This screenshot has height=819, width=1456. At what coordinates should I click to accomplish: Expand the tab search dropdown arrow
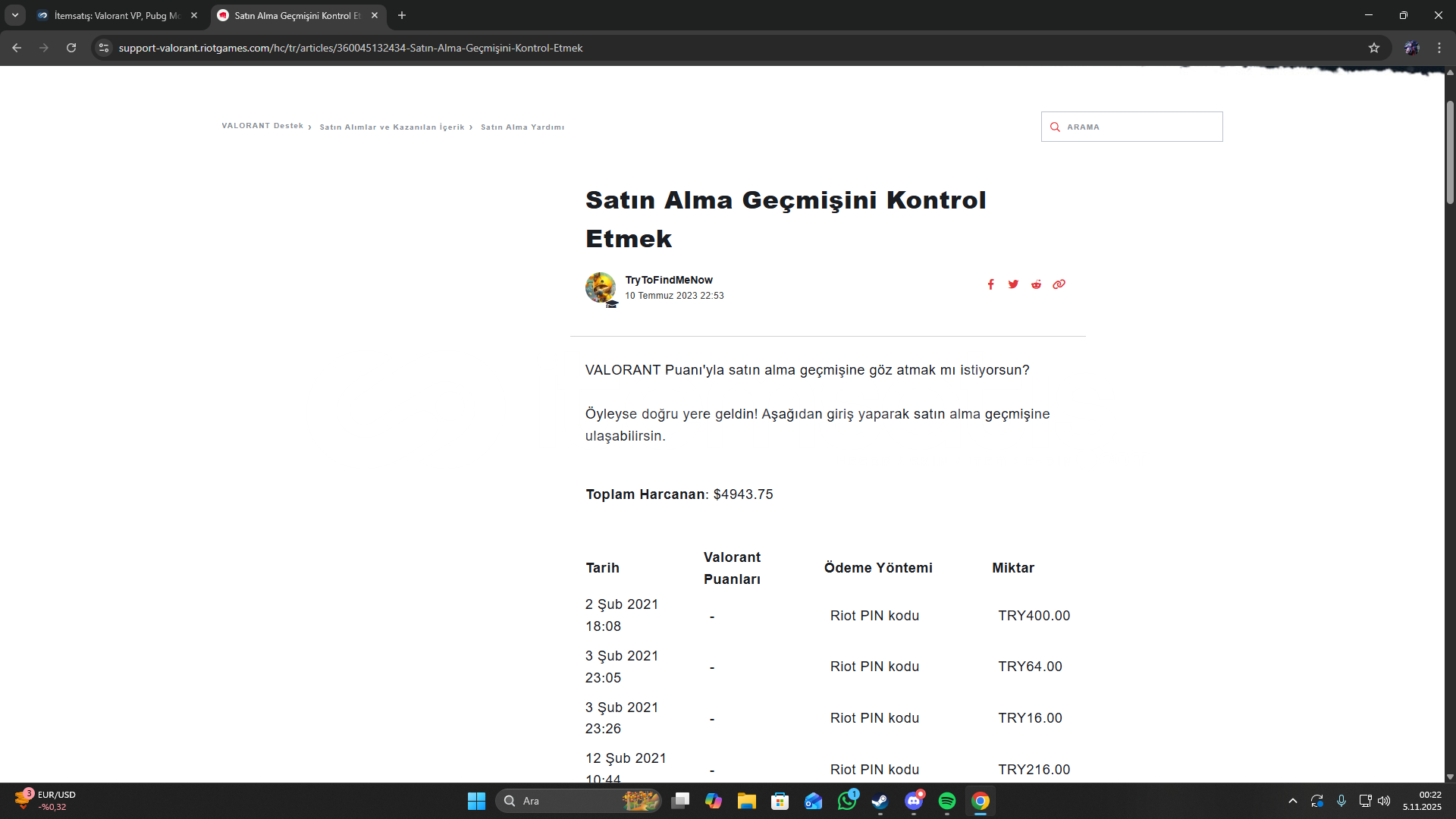[14, 15]
